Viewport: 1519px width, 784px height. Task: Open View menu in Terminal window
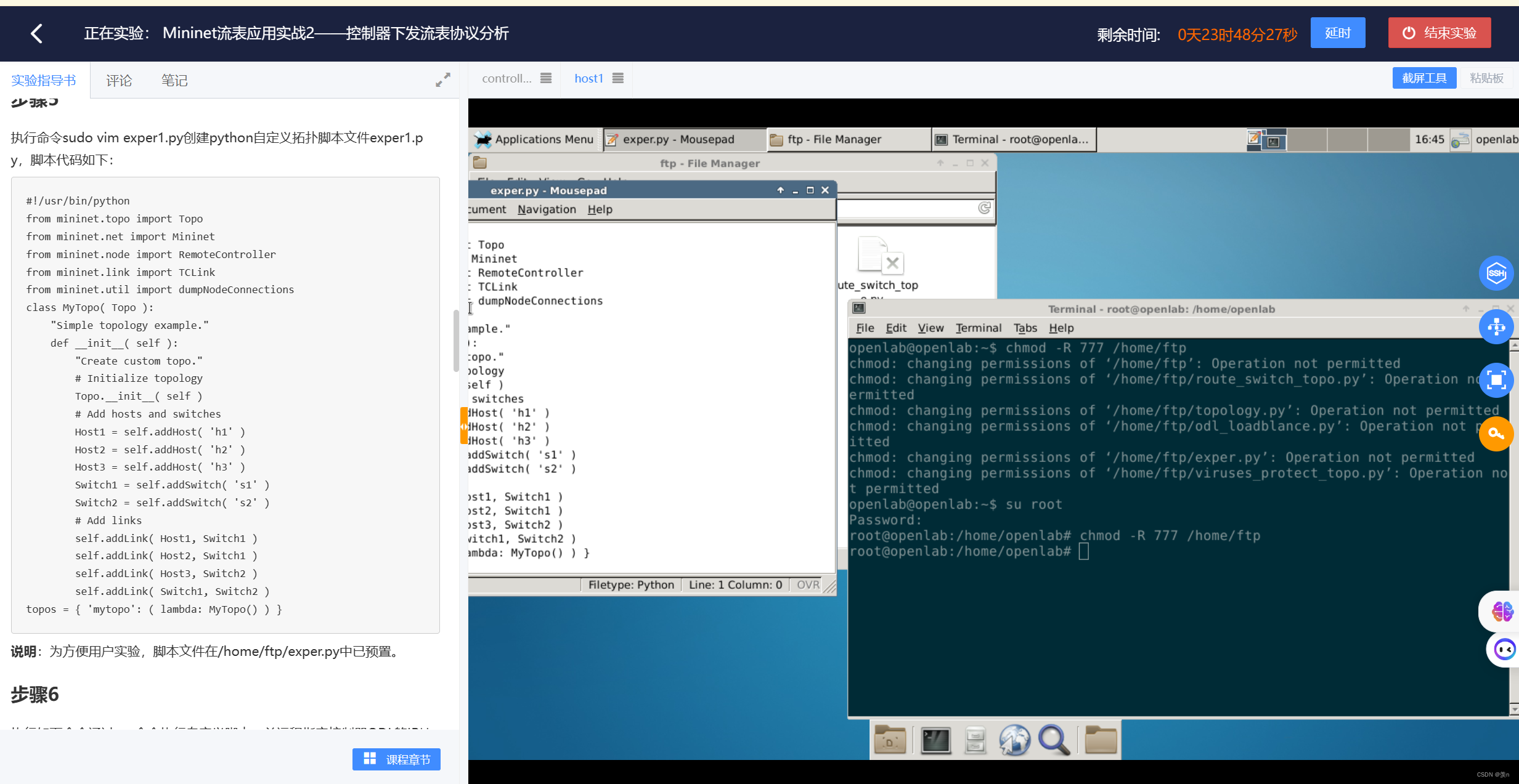point(931,328)
